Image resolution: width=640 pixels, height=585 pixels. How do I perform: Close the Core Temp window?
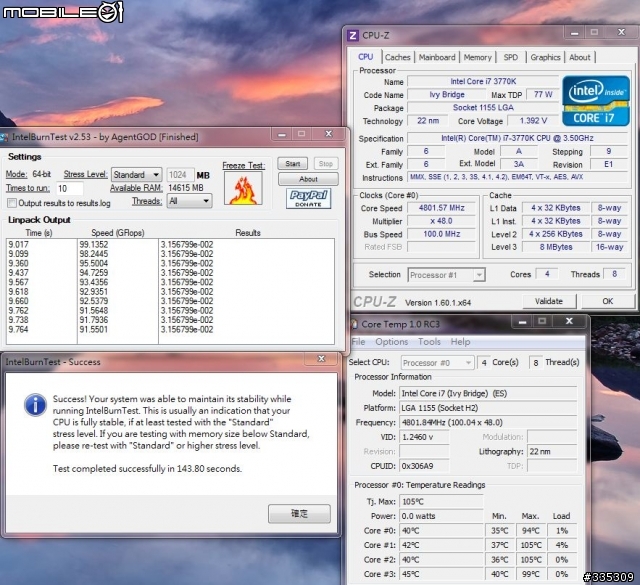pos(569,321)
